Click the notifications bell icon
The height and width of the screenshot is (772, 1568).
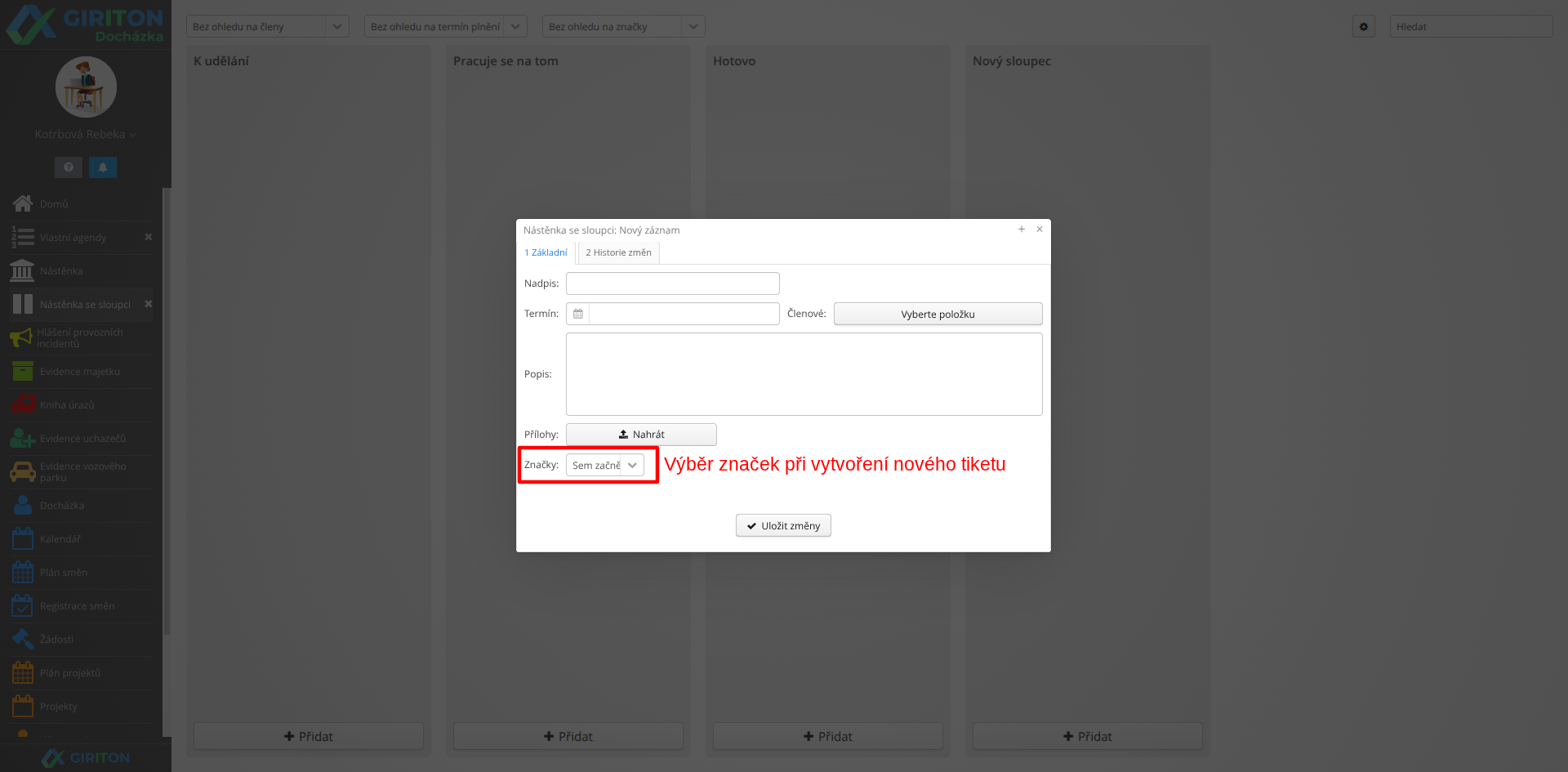103,167
